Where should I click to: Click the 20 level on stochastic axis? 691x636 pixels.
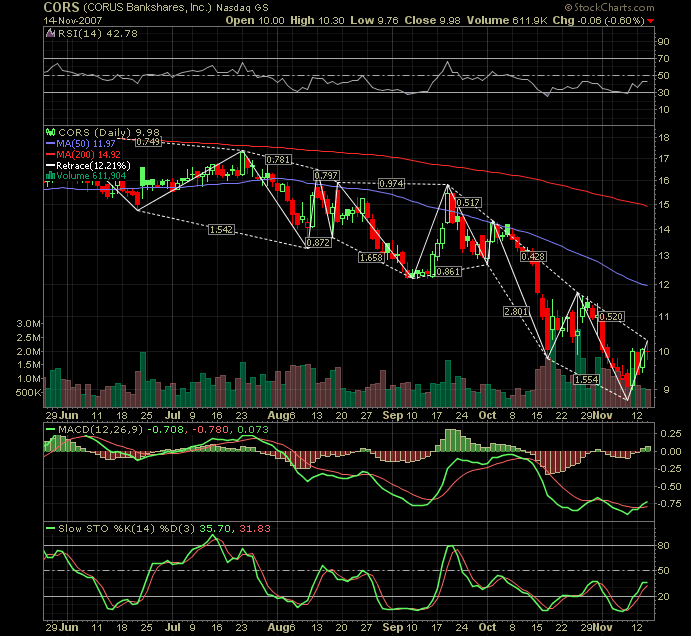pyautogui.click(x=664, y=597)
